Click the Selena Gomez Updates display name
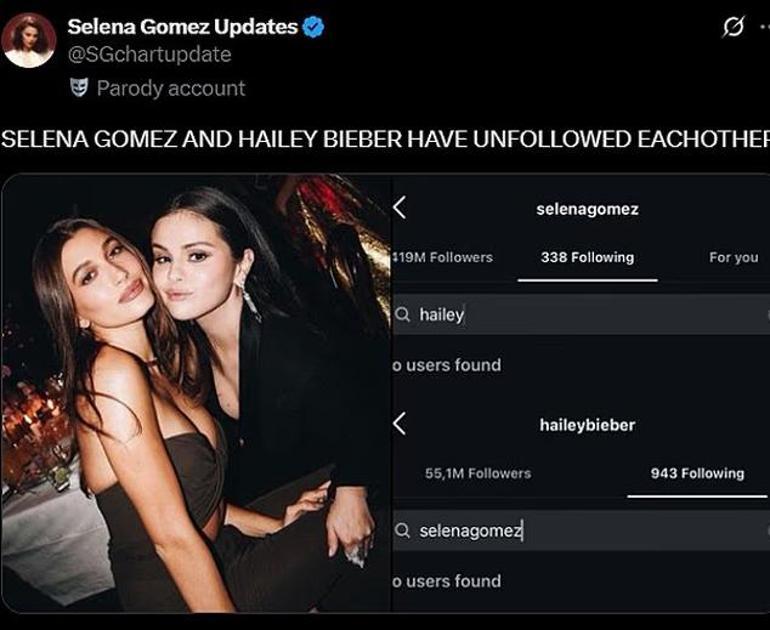770x630 pixels. coord(182,27)
